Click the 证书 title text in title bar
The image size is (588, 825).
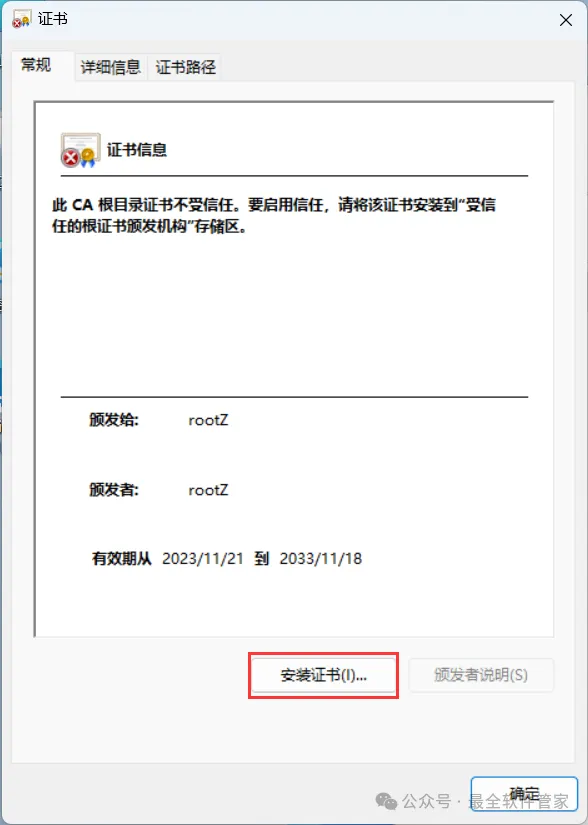coord(53,19)
